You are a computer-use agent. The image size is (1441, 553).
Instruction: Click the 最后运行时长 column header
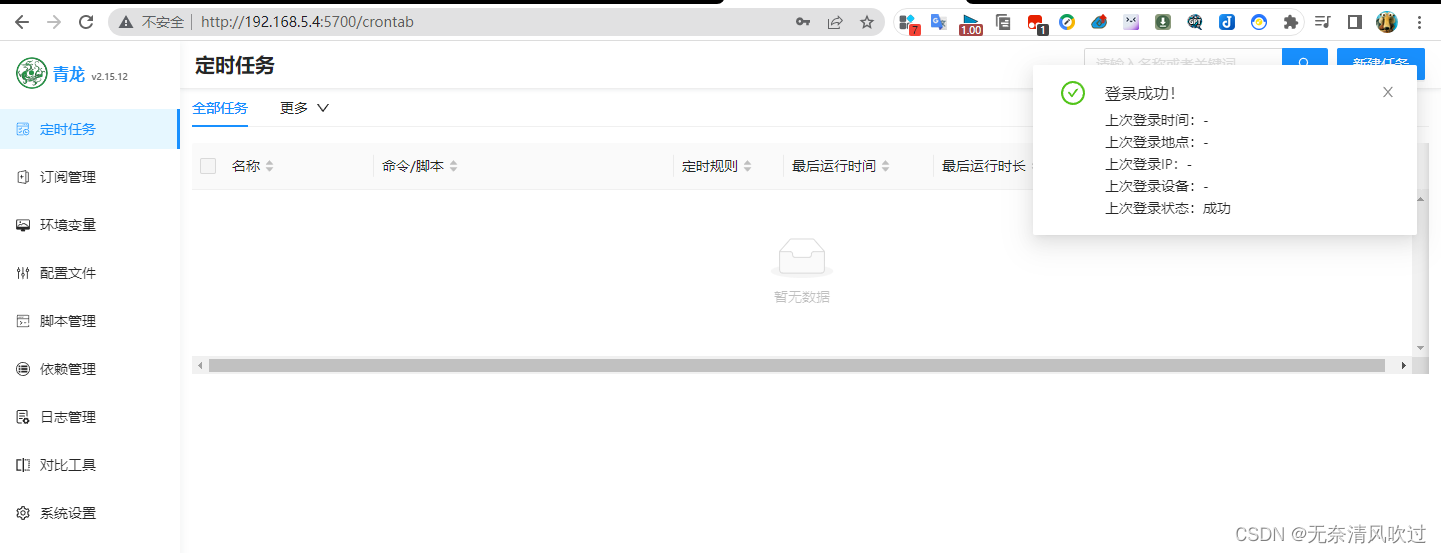[x=983, y=166]
